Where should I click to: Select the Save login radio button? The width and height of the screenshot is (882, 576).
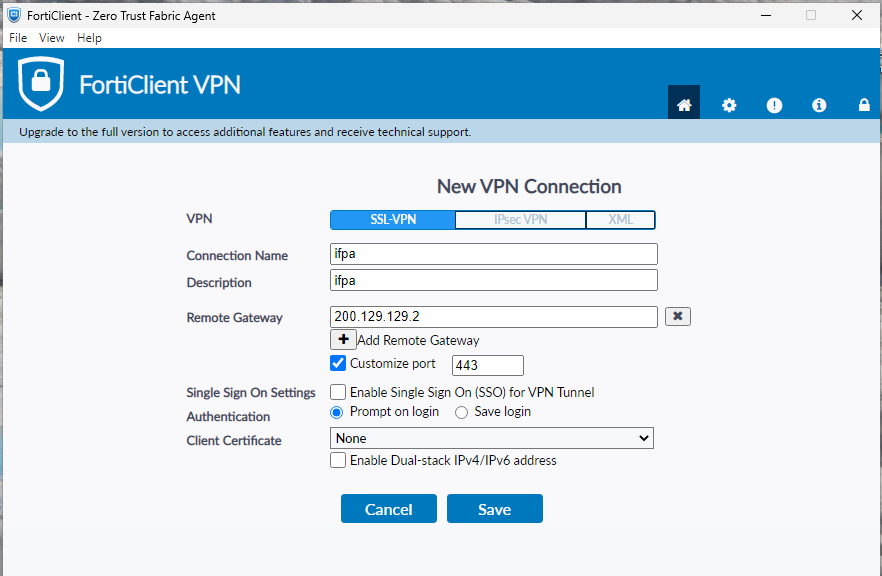pyautogui.click(x=461, y=412)
